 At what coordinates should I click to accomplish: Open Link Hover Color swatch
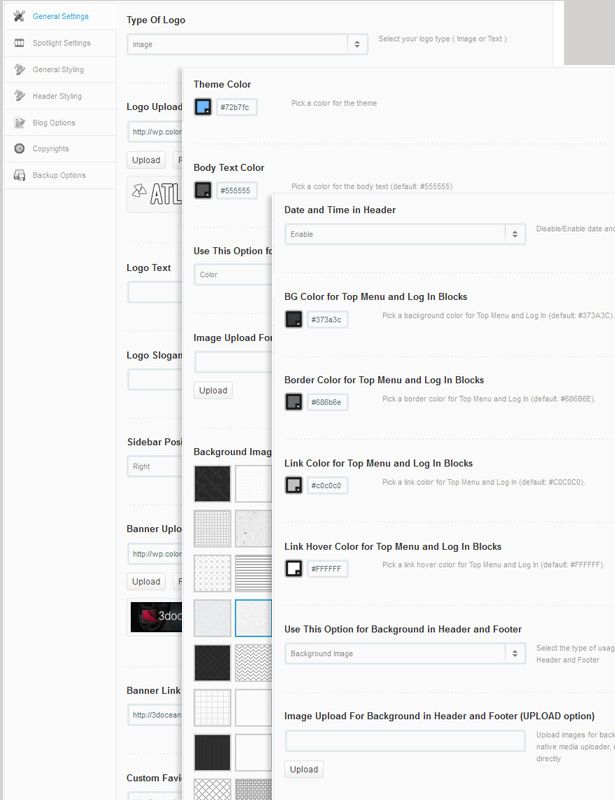point(294,568)
